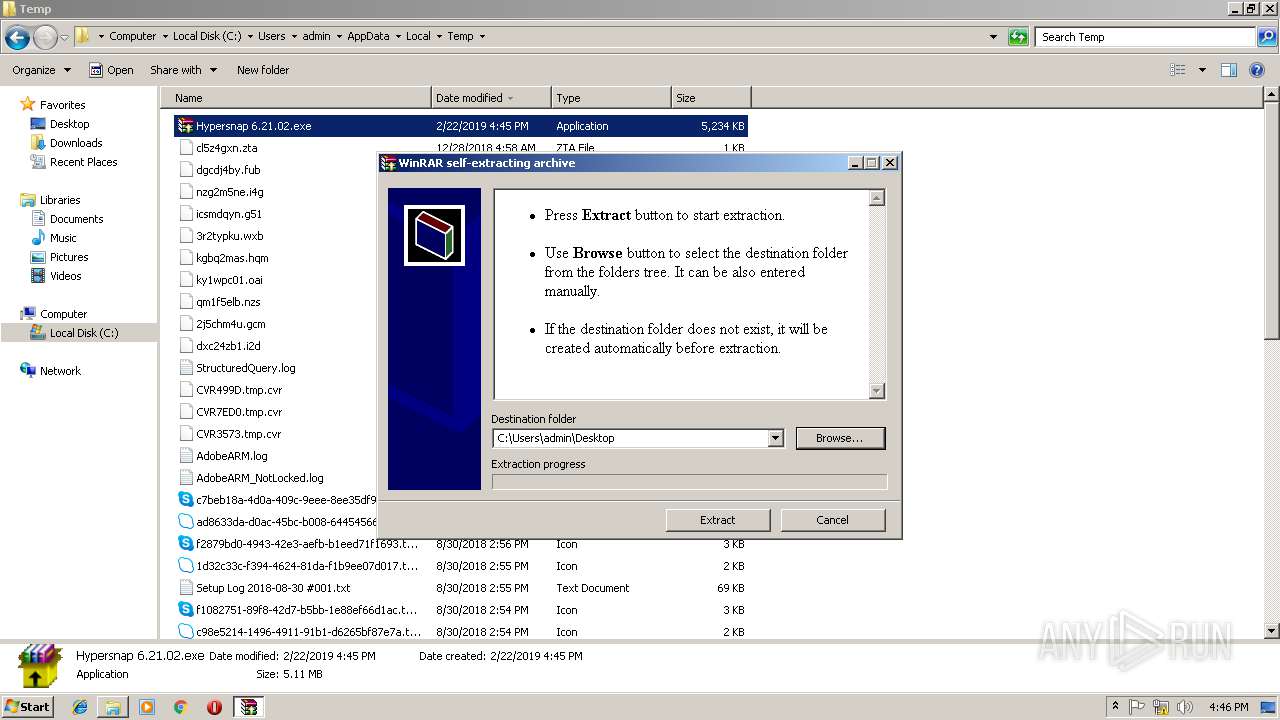Show hidden tray icons arrow
Image resolution: width=1280 pixels, height=720 pixels.
tap(1115, 706)
